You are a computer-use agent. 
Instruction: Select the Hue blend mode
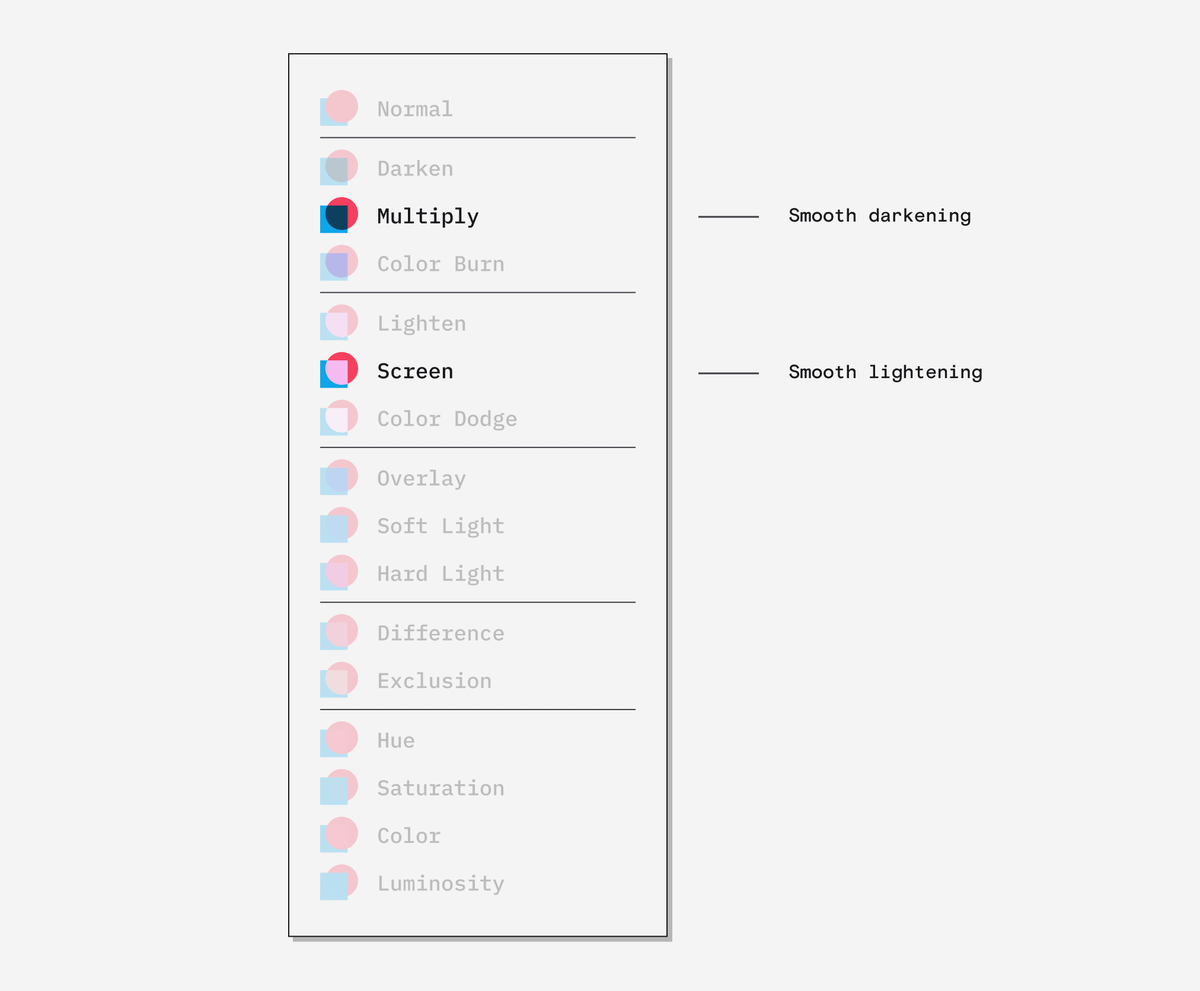click(396, 740)
